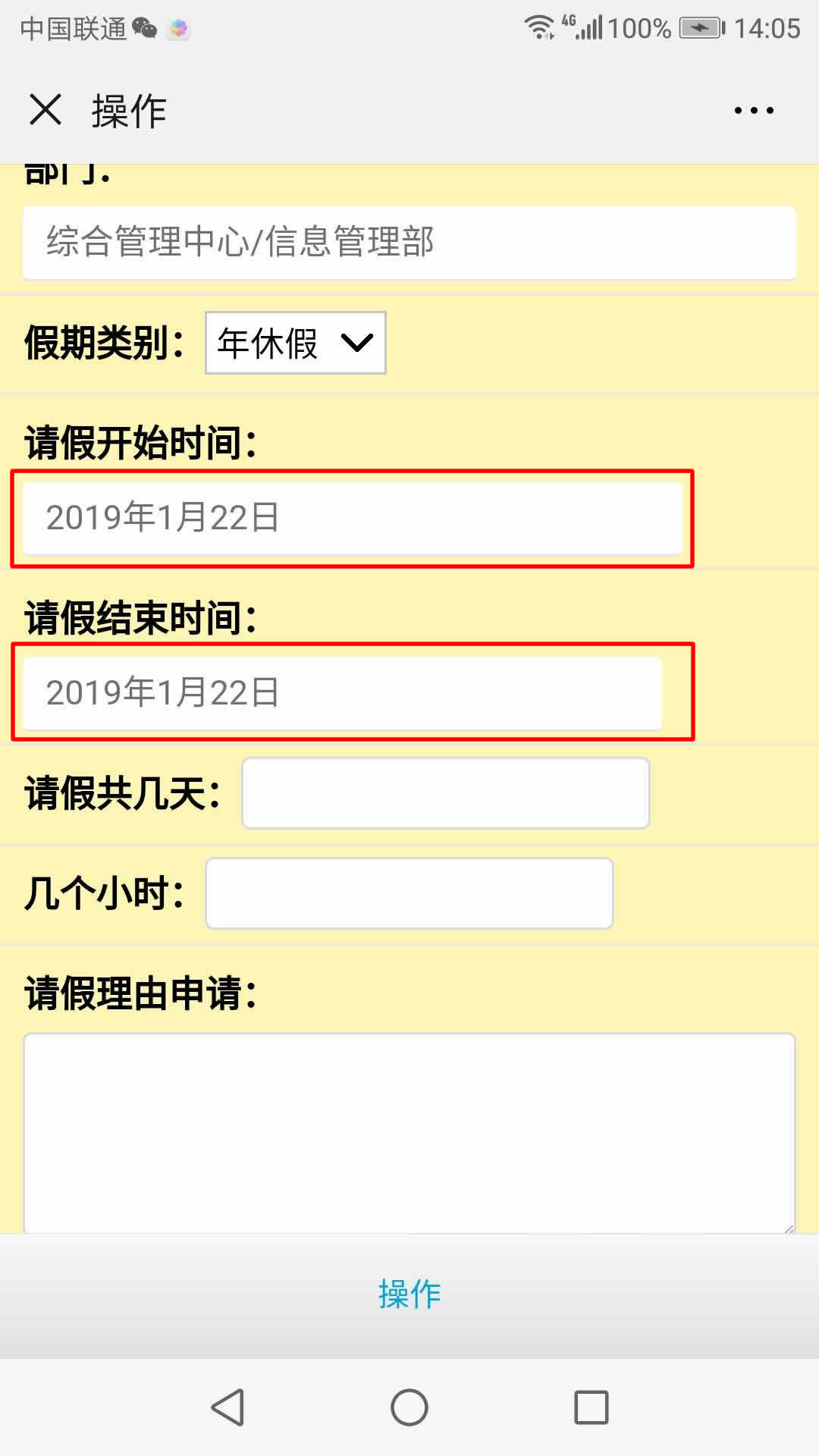Image resolution: width=819 pixels, height=1456 pixels.
Task: Tap the colorful app notification icon
Action: coord(178,29)
